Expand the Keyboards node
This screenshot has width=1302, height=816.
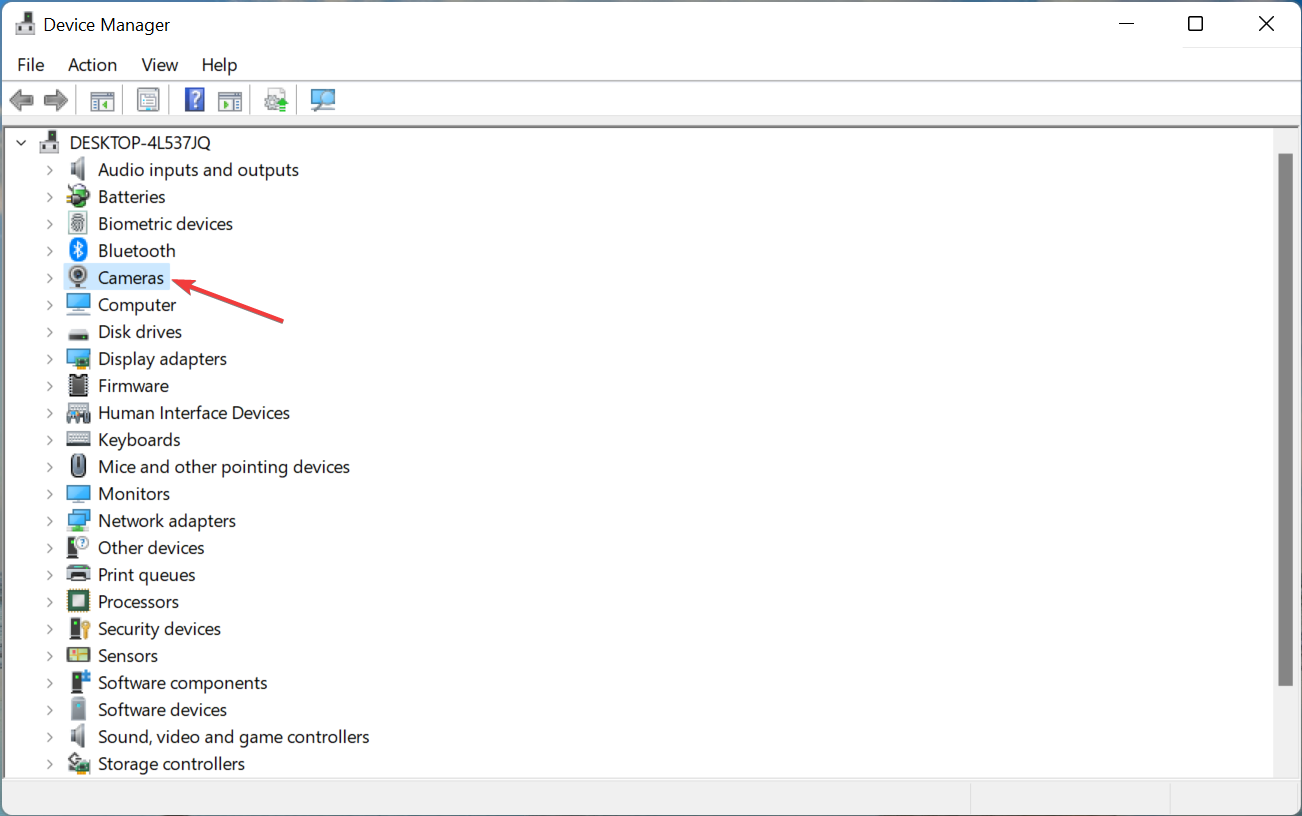49,440
